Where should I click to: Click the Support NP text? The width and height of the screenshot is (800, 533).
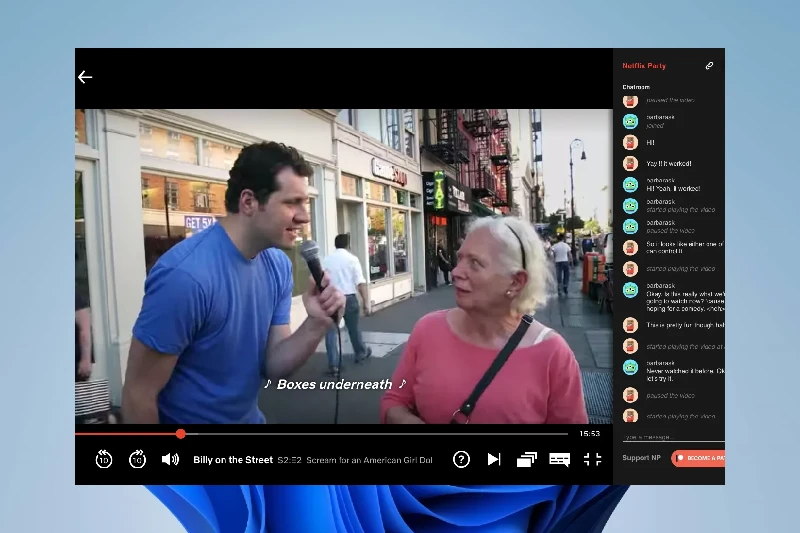tap(641, 458)
